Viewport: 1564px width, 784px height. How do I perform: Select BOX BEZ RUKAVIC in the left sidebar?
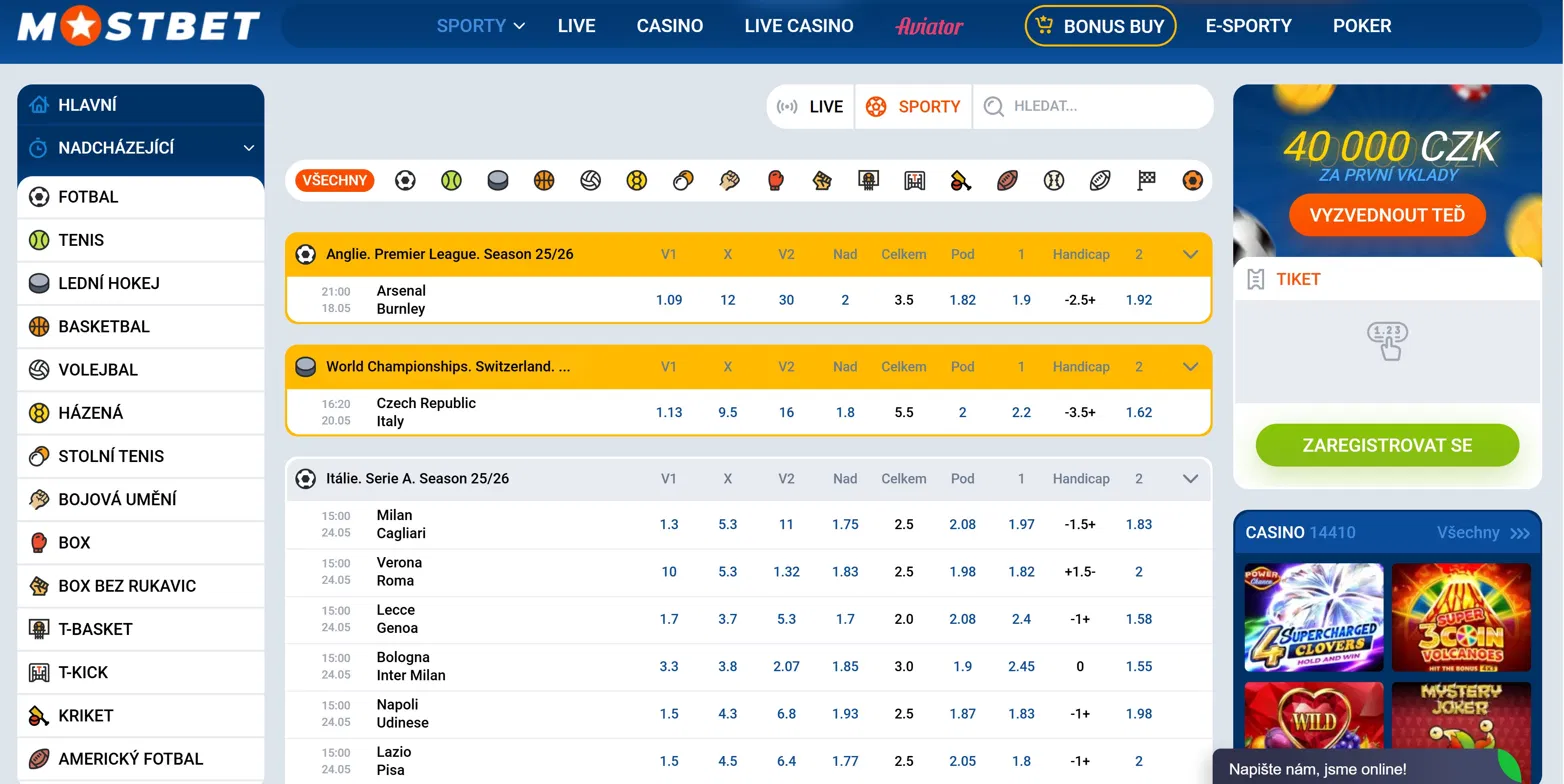141,586
